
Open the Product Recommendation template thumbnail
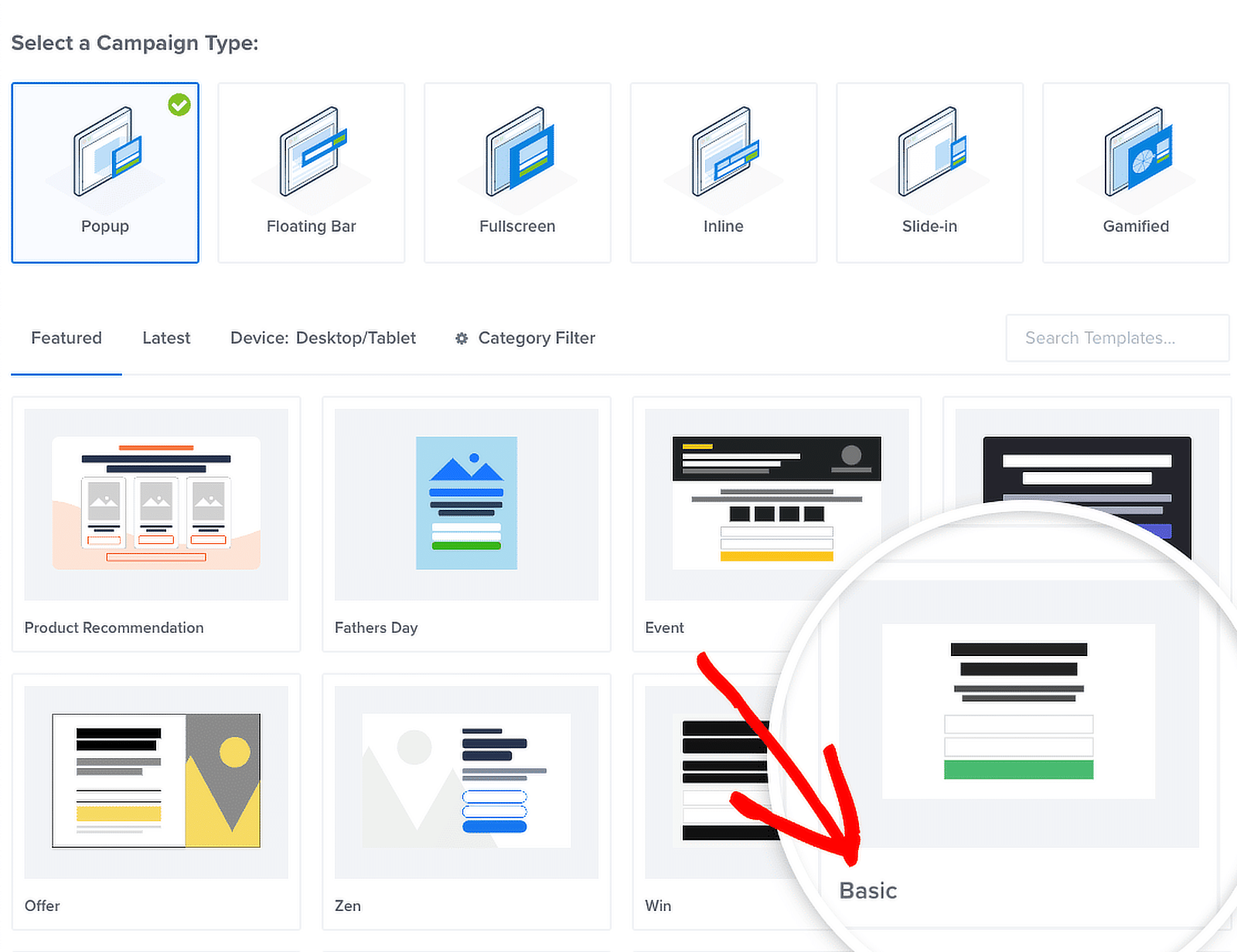(x=156, y=504)
